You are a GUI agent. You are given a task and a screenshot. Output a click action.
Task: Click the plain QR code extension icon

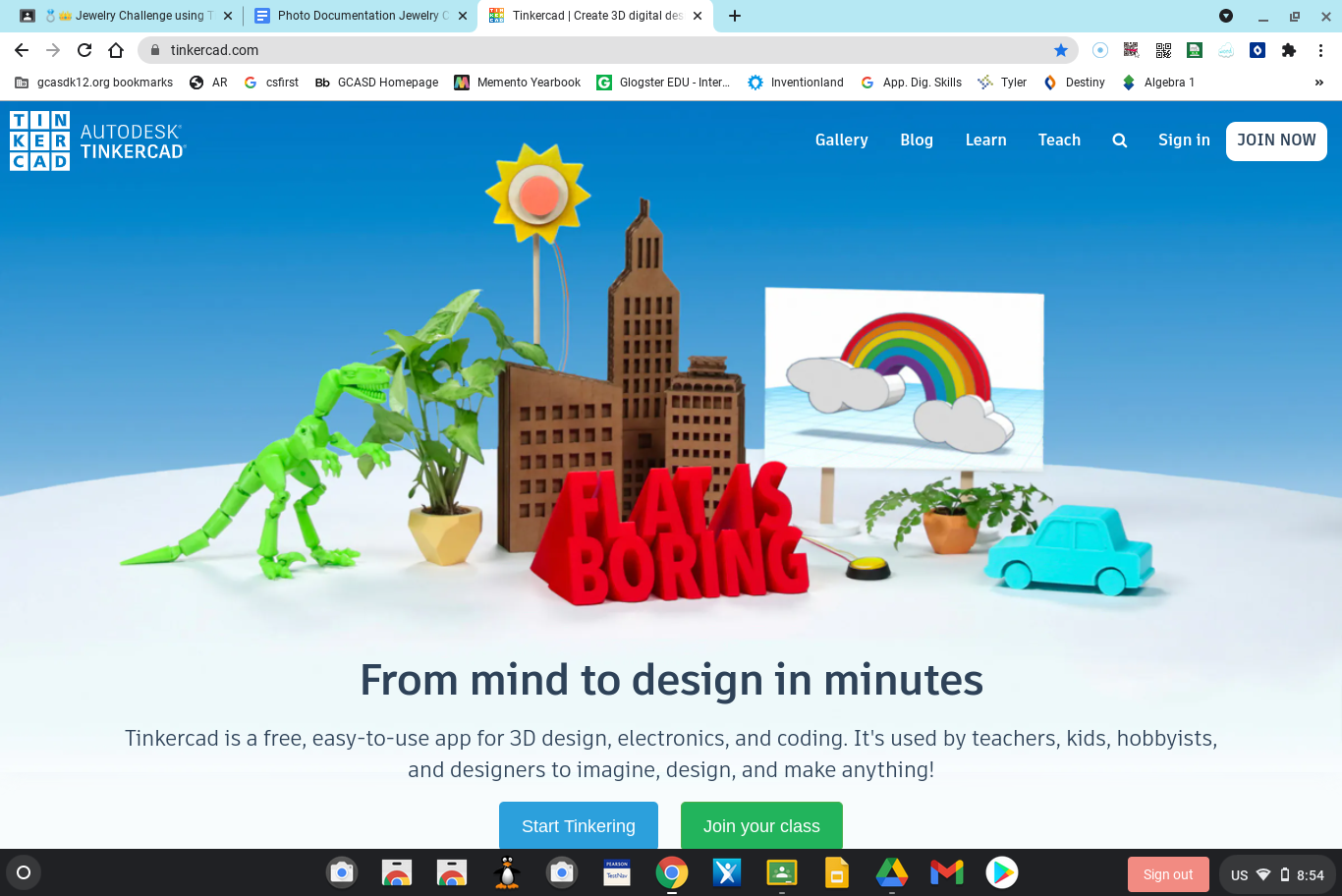click(1163, 50)
